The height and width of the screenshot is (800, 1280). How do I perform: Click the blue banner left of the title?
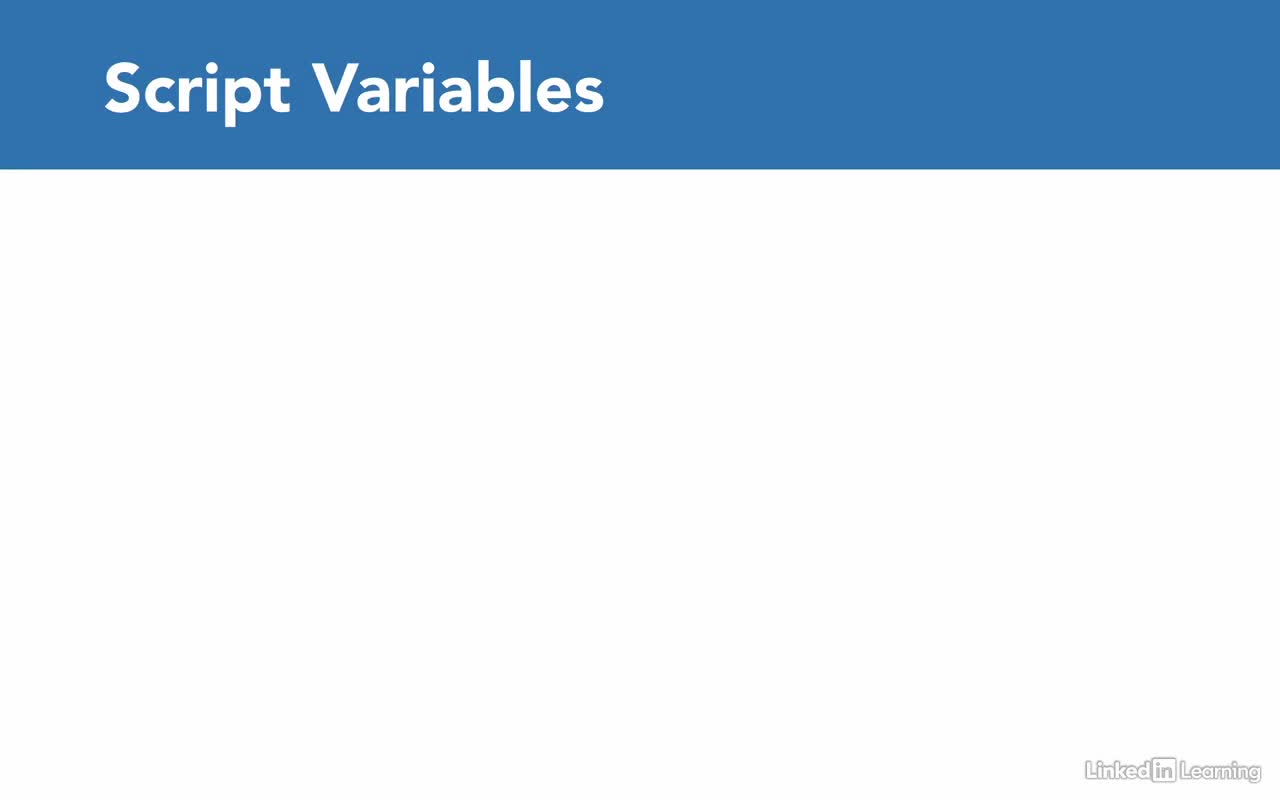click(x=50, y=85)
